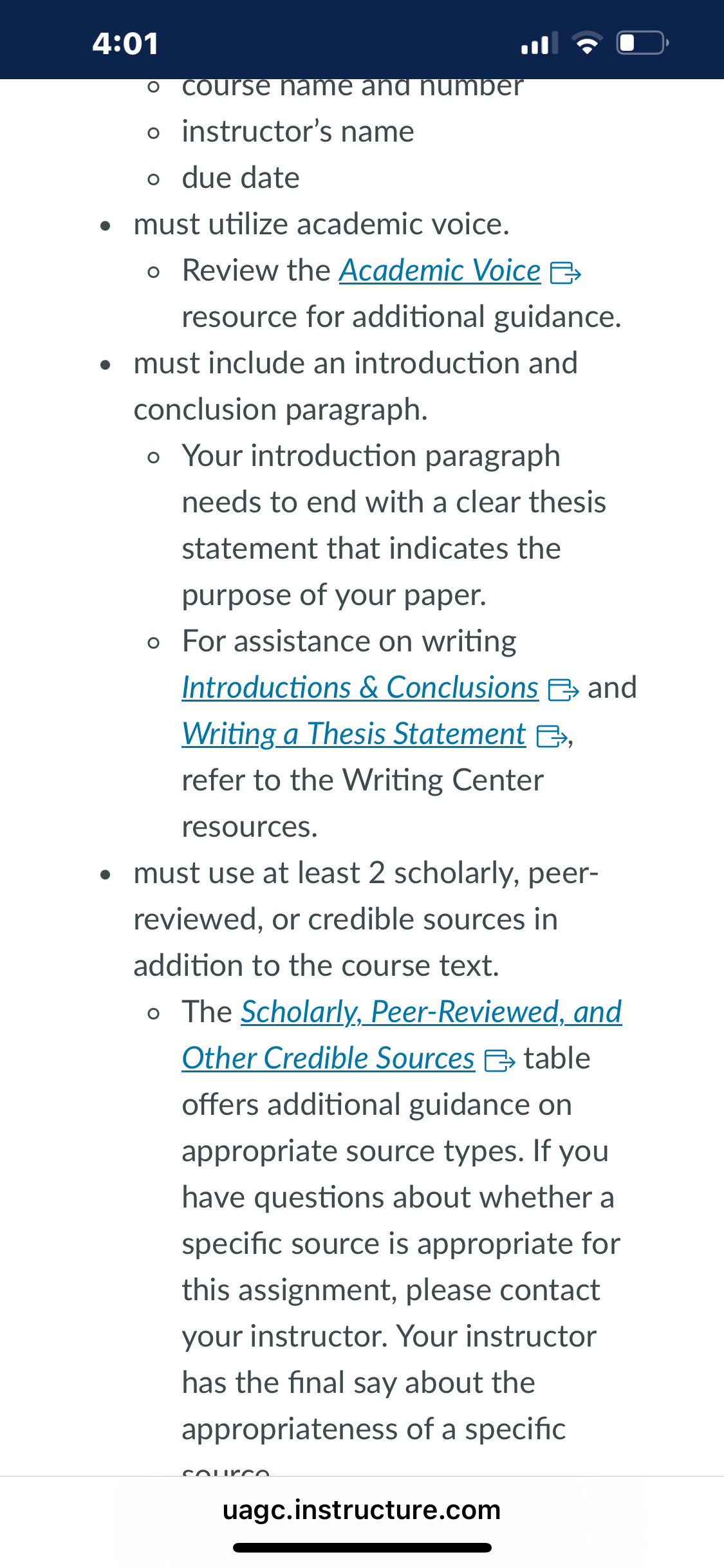Tap external icon after Other Credible Sources

pyautogui.click(x=499, y=1061)
